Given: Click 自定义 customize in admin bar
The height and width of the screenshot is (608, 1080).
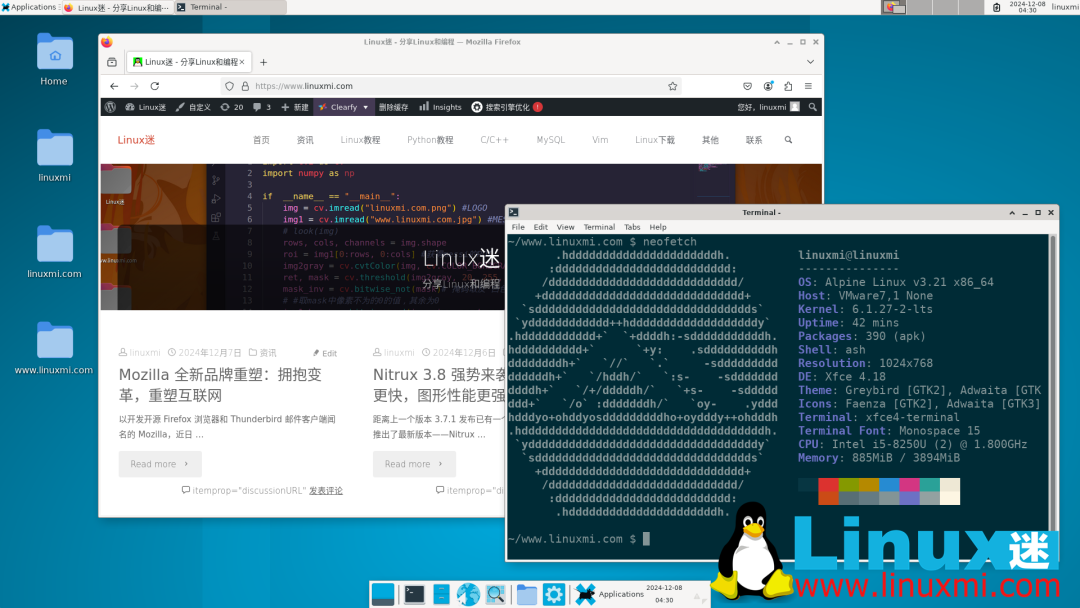Looking at the screenshot, I should click(x=193, y=107).
